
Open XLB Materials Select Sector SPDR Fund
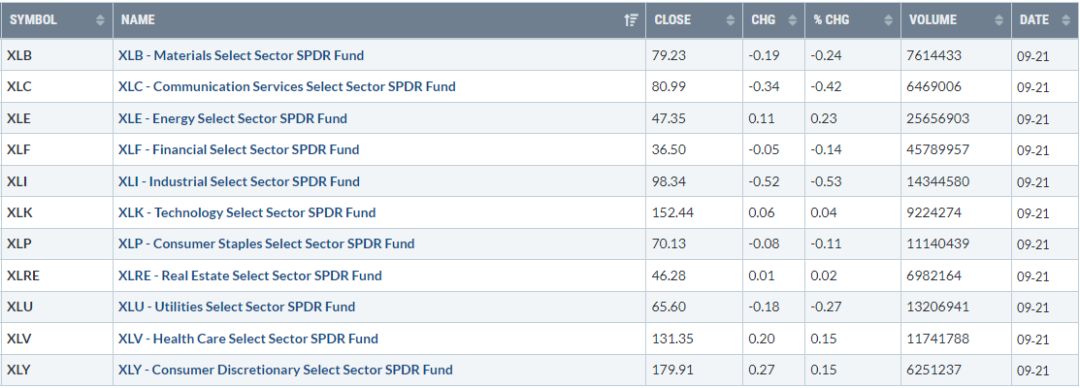pos(241,55)
